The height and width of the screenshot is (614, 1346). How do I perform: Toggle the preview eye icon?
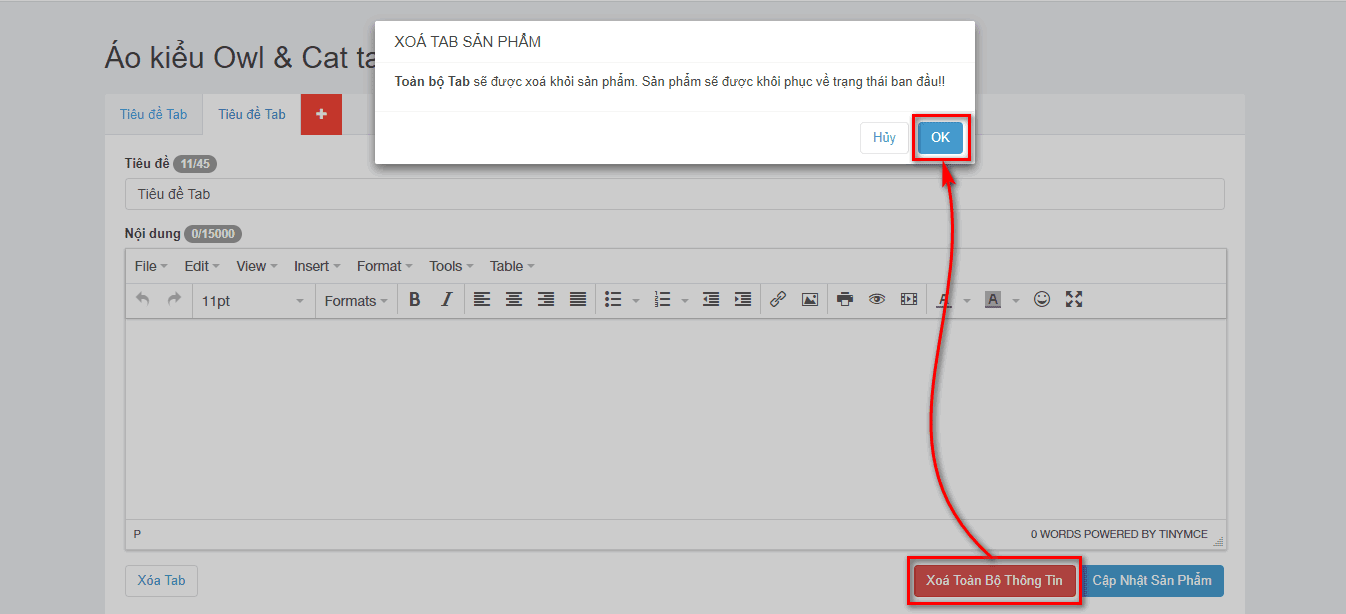click(877, 300)
